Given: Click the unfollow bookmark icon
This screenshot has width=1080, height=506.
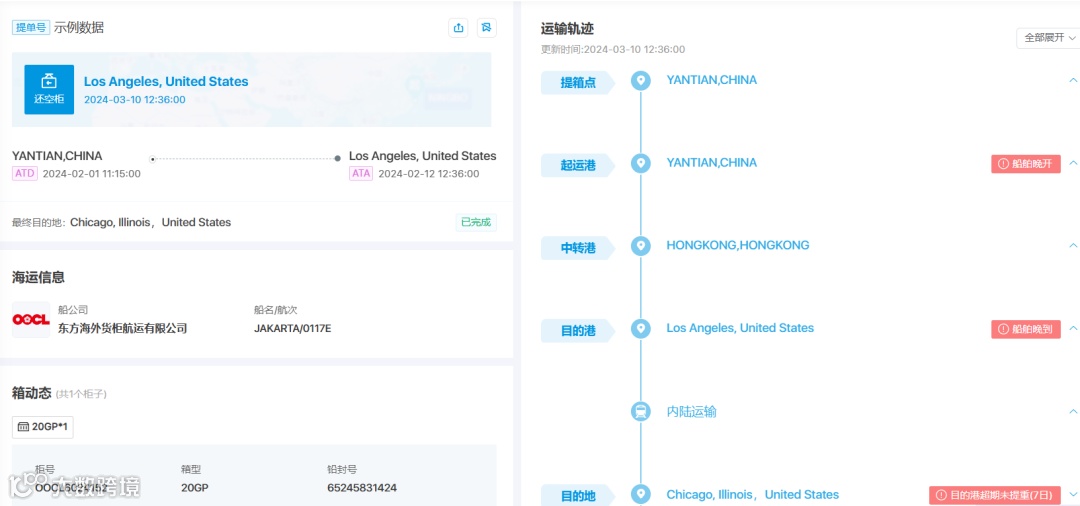Looking at the screenshot, I should pos(486,28).
